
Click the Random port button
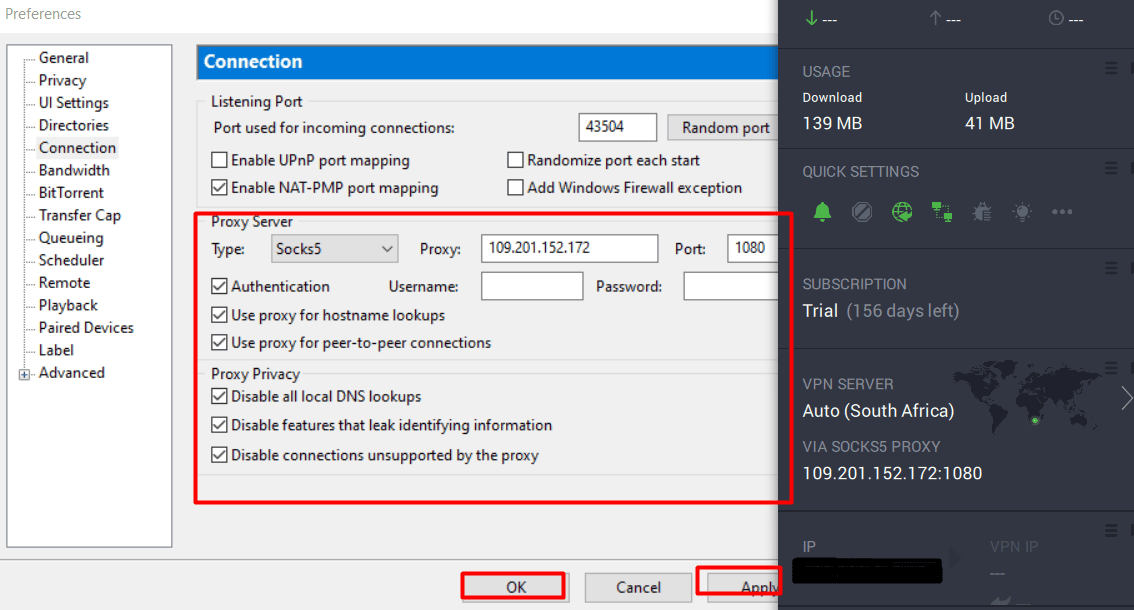(722, 127)
